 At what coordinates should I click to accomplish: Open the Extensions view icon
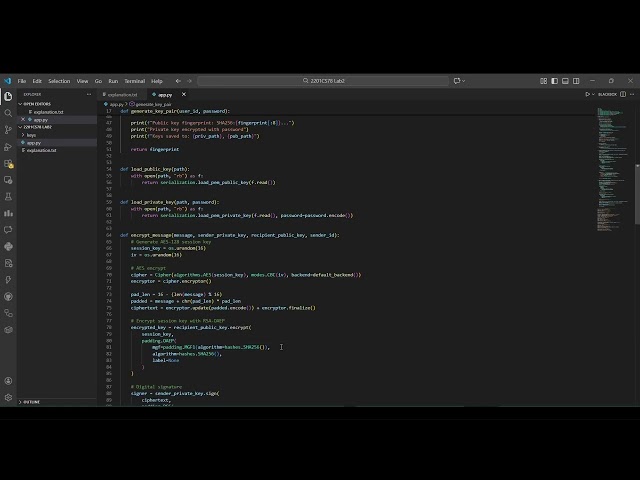click(8, 163)
